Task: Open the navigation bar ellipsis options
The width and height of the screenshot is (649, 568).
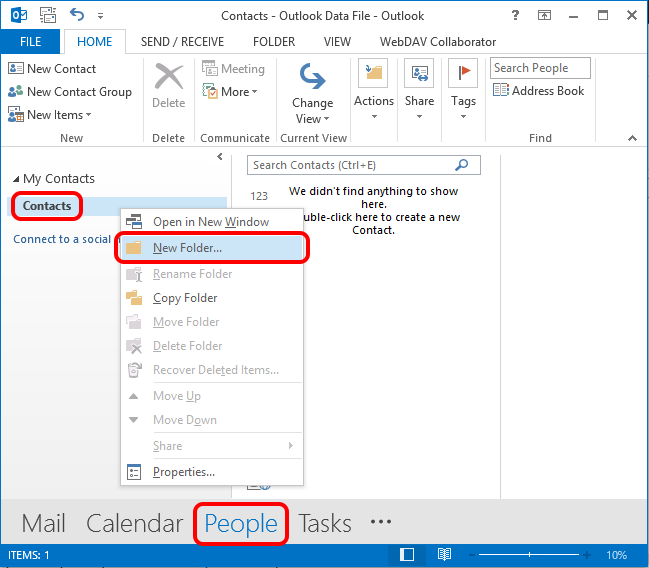Action: point(381,522)
